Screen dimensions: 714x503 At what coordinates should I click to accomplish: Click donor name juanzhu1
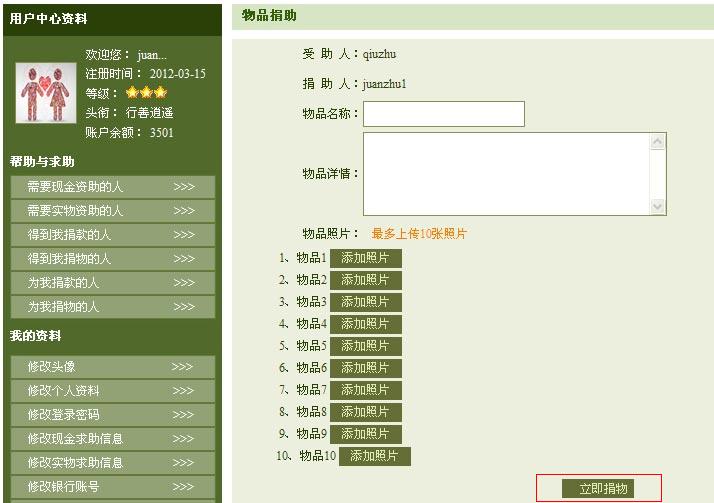385,84
